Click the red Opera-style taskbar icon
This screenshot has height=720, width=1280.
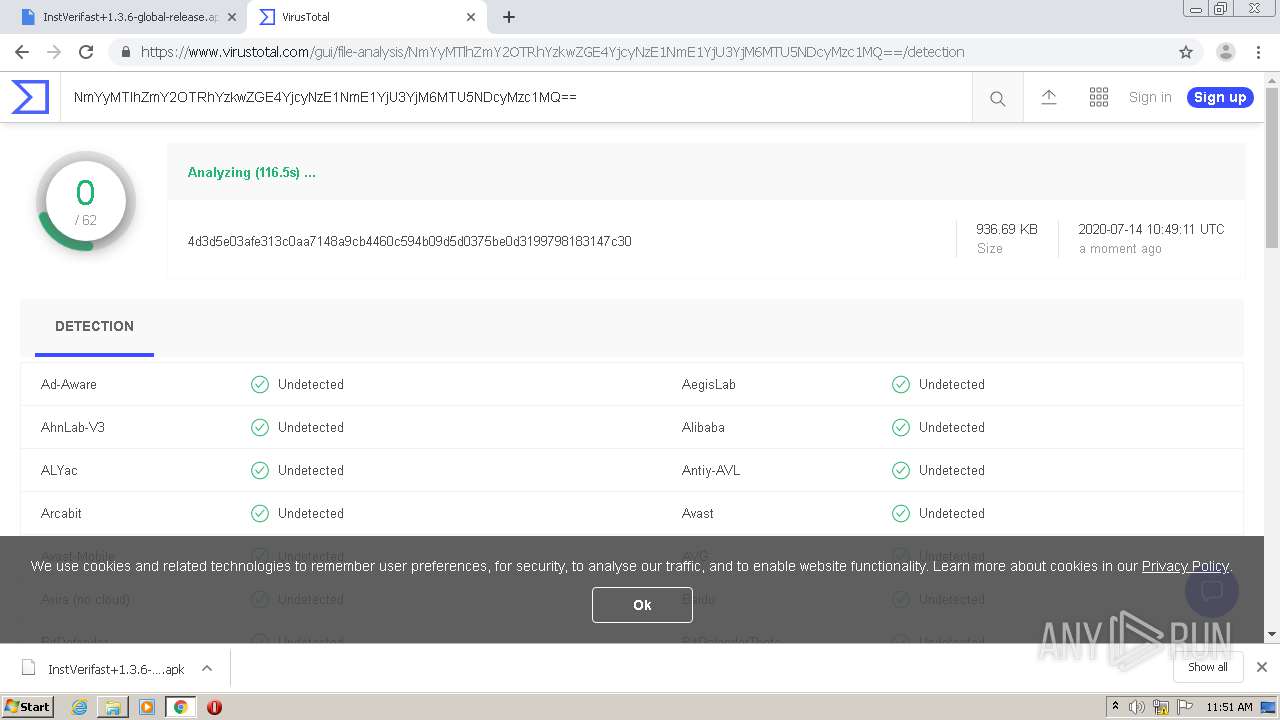(214, 707)
